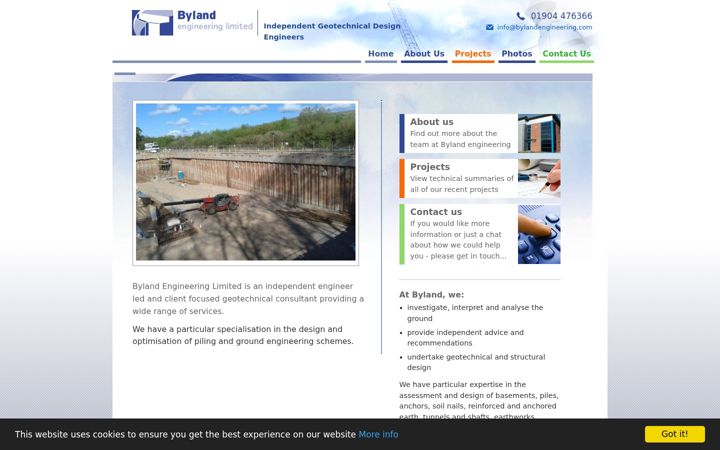Click 'Independent Geotechnical Design Engineers' tagline
The width and height of the screenshot is (720, 450).
[x=332, y=32]
